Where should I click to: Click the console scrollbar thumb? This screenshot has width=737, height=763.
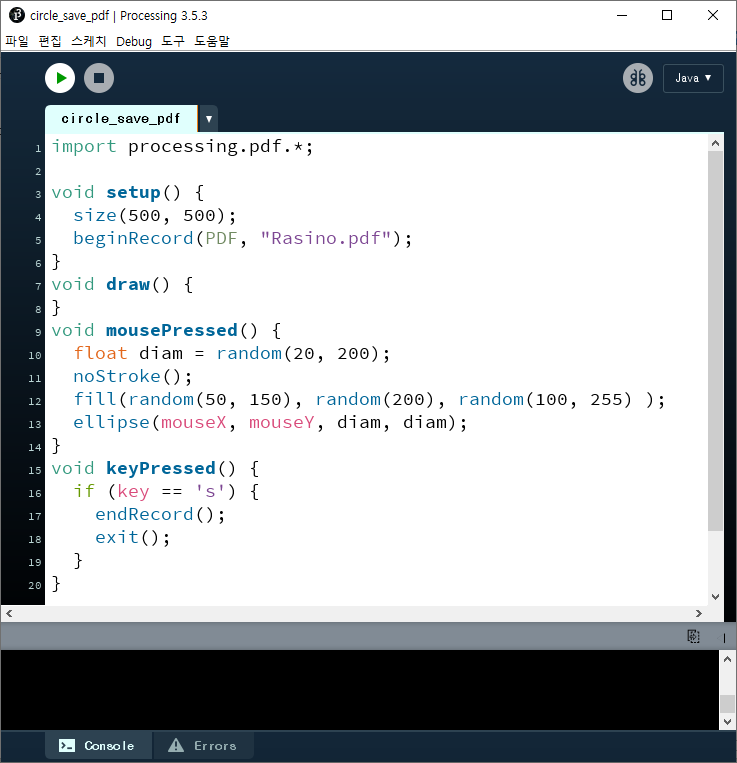tap(727, 704)
